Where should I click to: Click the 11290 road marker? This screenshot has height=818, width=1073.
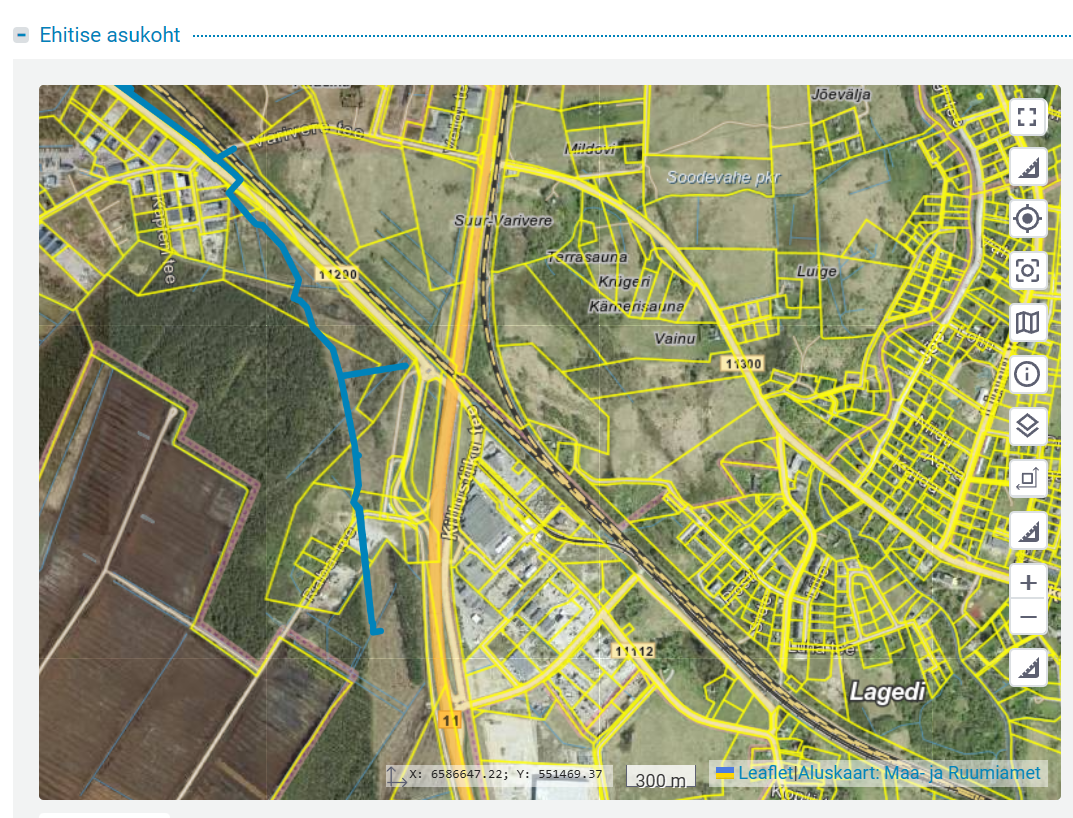coord(335,273)
